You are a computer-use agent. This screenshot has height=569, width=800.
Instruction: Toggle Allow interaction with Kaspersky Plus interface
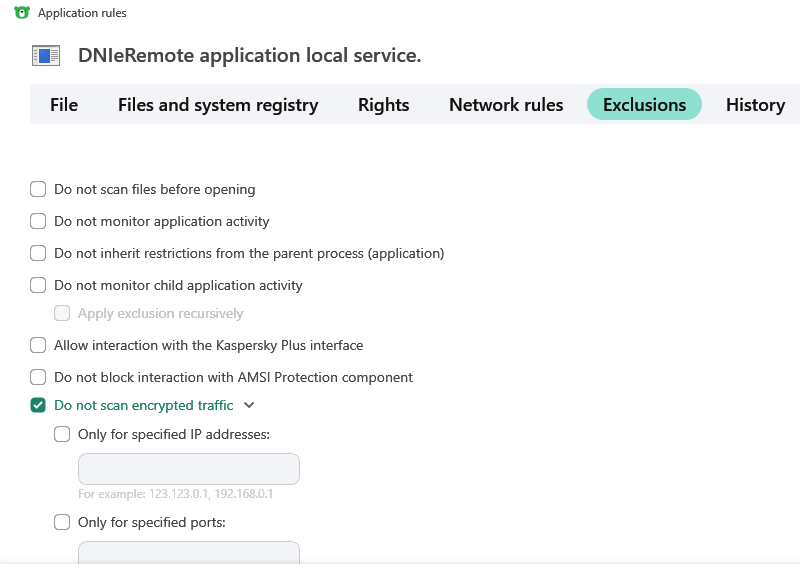[38, 345]
